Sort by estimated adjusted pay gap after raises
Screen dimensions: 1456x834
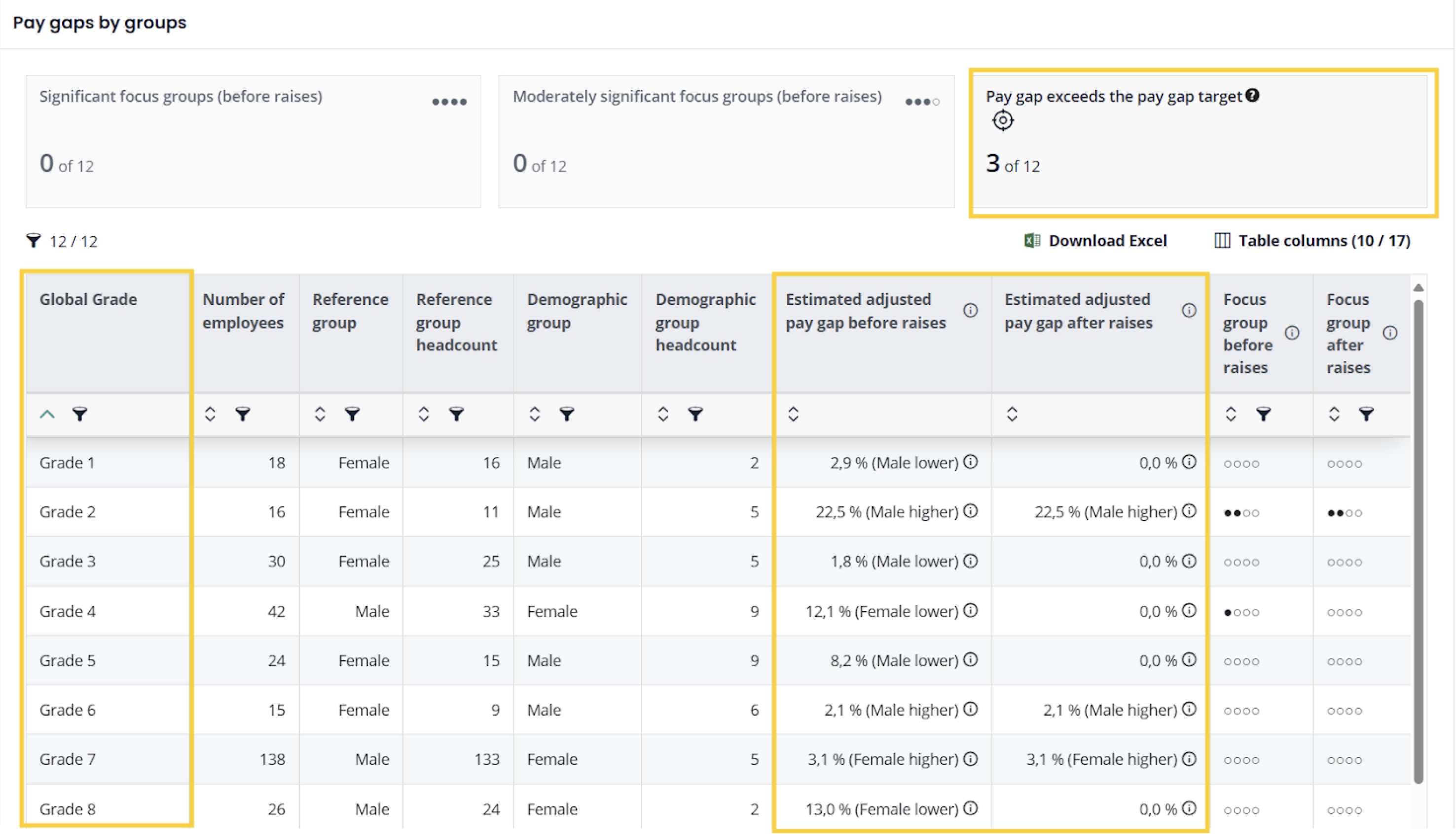tap(1013, 414)
